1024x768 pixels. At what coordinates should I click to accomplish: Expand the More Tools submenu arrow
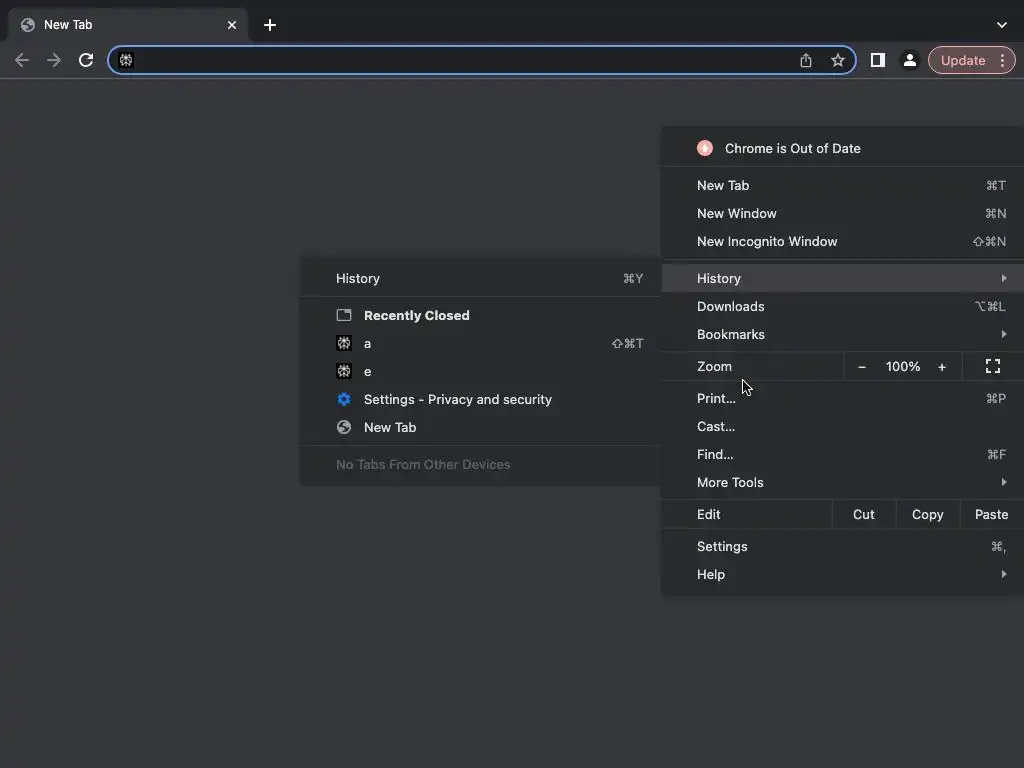[x=1004, y=483]
